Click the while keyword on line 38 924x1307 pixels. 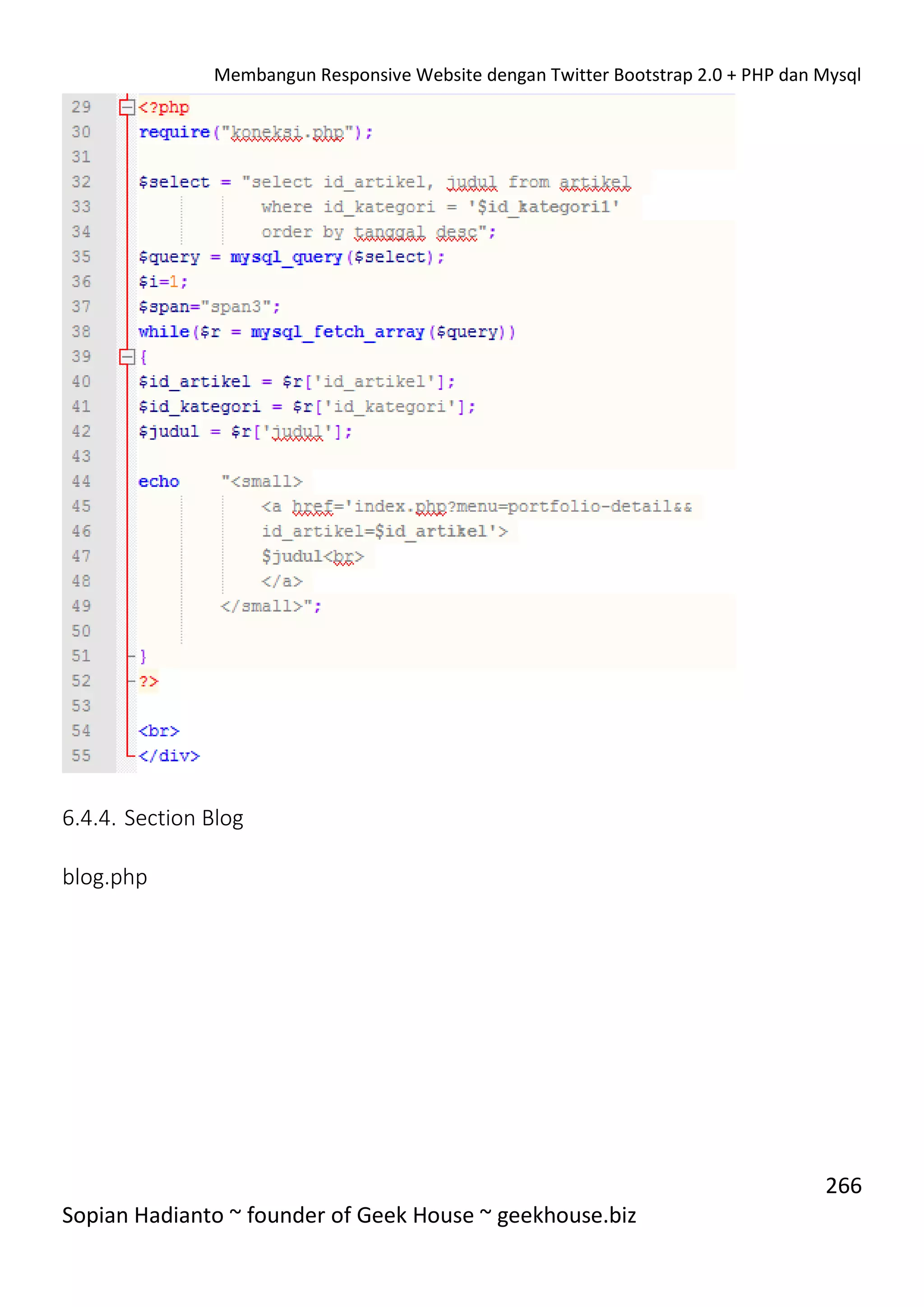(x=164, y=332)
